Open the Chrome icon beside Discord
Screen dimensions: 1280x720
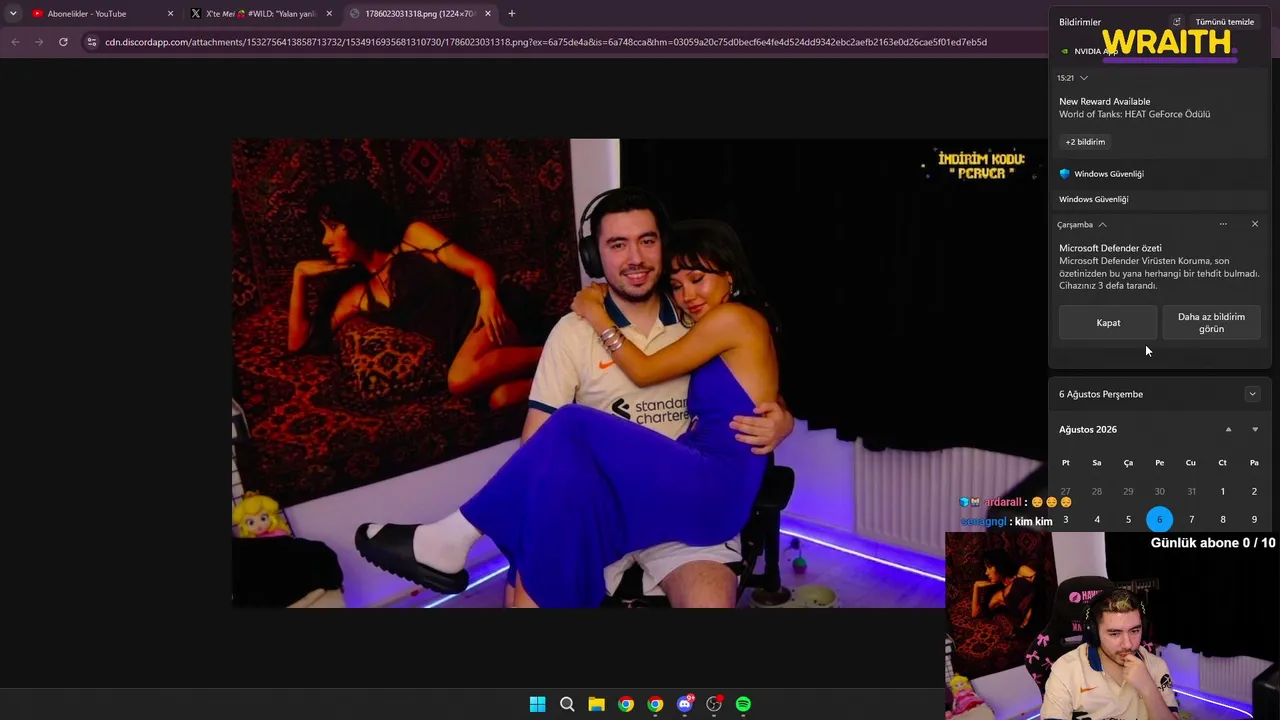click(x=655, y=704)
